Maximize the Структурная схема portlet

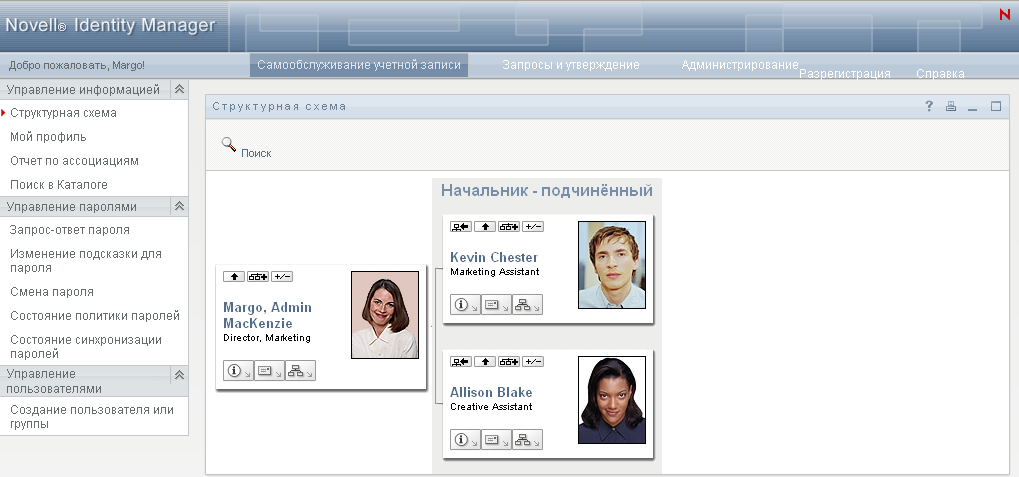pos(996,106)
